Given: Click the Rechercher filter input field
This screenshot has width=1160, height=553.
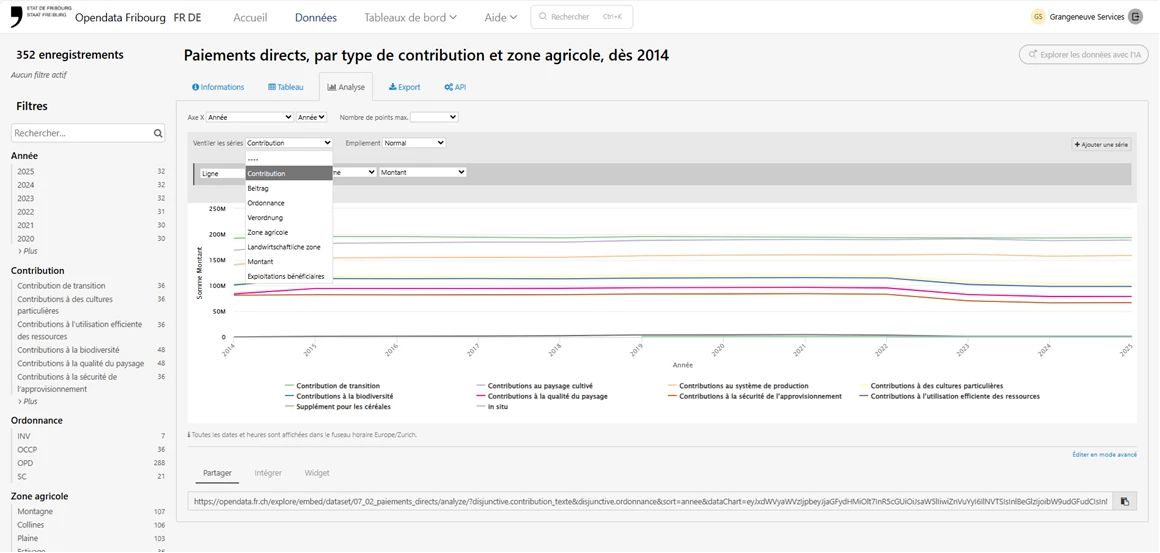Looking at the screenshot, I should (80, 133).
